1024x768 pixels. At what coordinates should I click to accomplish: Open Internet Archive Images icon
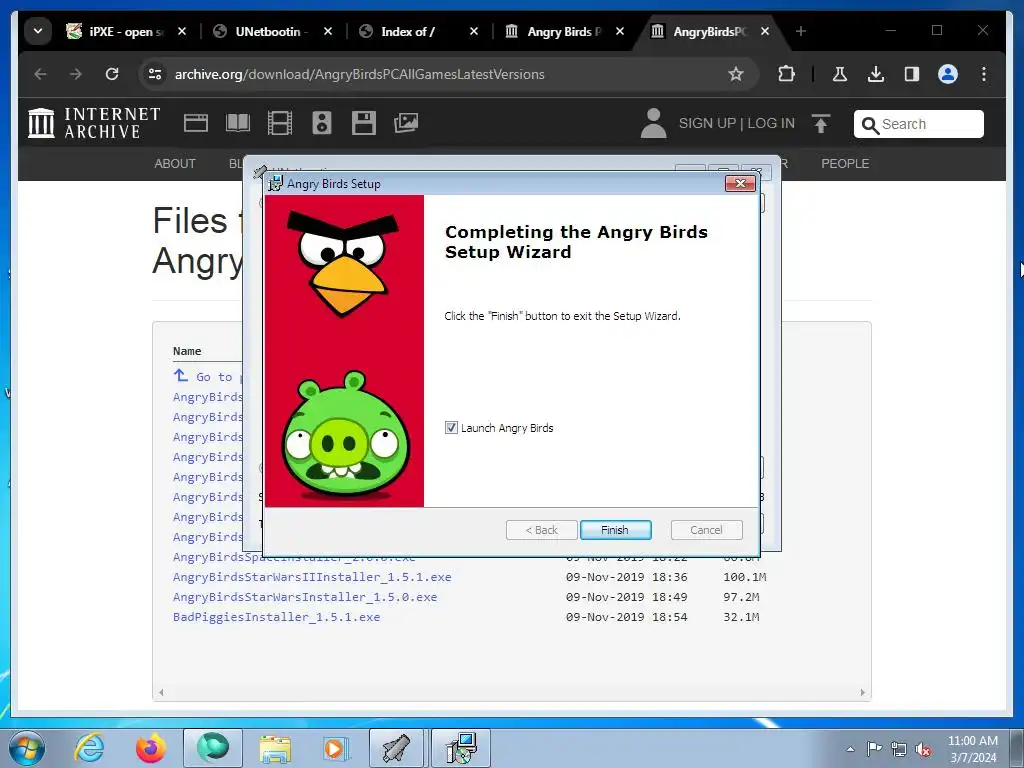(406, 123)
